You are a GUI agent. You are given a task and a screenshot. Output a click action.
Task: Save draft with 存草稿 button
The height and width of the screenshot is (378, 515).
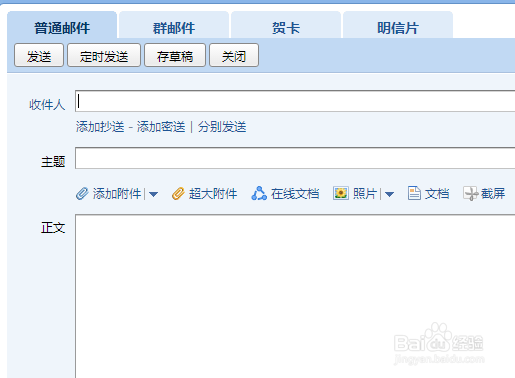[x=175, y=55]
